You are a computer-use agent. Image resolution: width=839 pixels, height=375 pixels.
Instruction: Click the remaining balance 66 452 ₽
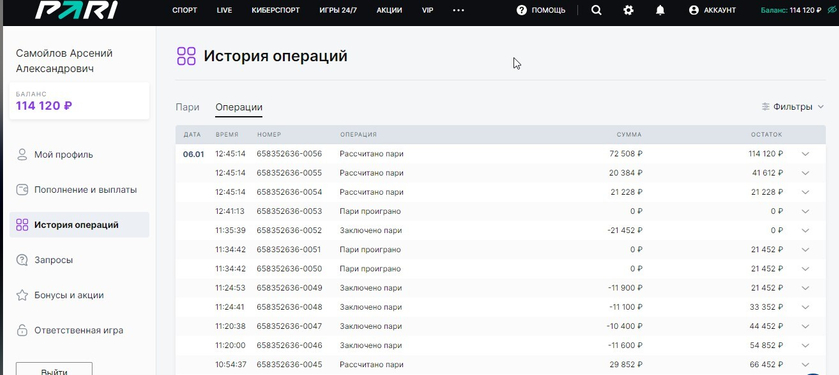[x=766, y=365]
